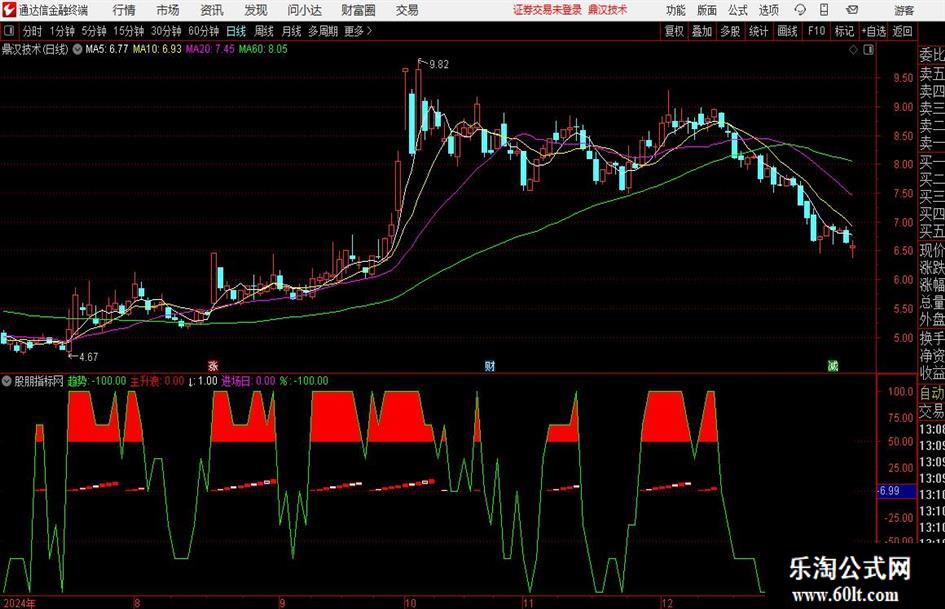Switch to 60分钟 period
The width and height of the screenshot is (945, 609).
point(204,31)
